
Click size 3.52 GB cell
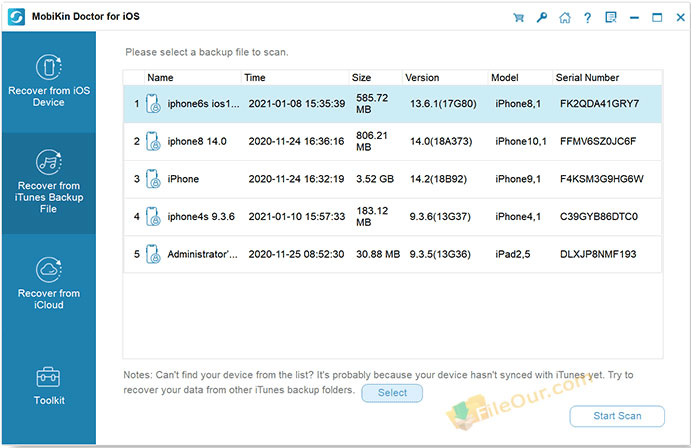(375, 179)
